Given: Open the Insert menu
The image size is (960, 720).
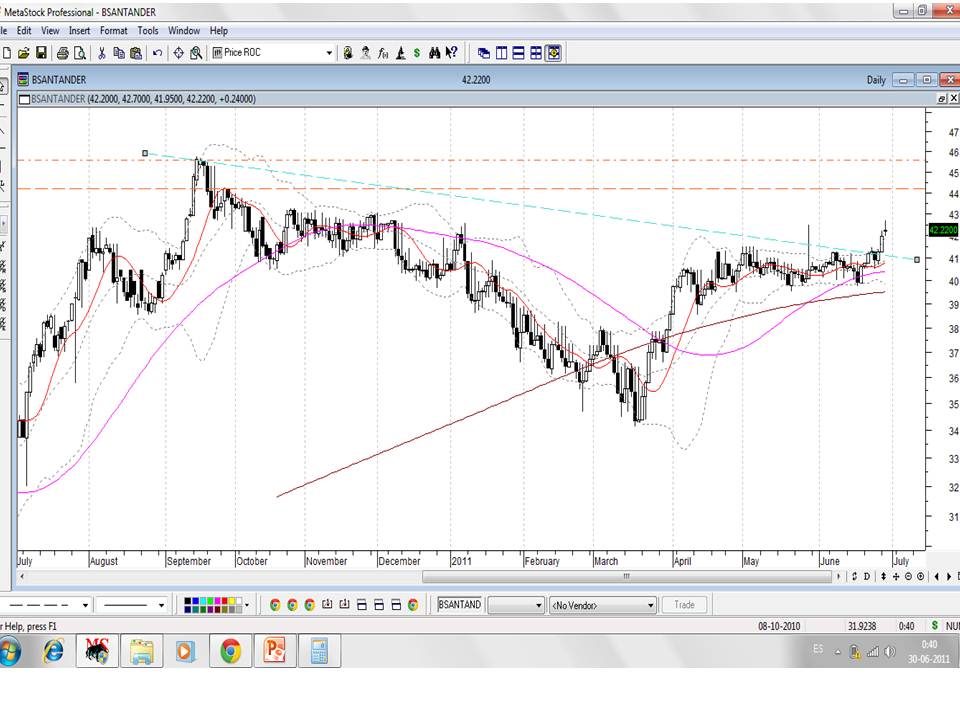Looking at the screenshot, I should click(x=79, y=31).
